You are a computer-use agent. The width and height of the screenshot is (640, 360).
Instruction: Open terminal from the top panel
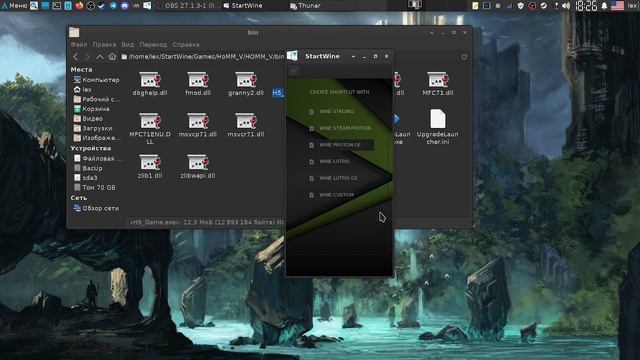point(56,6)
